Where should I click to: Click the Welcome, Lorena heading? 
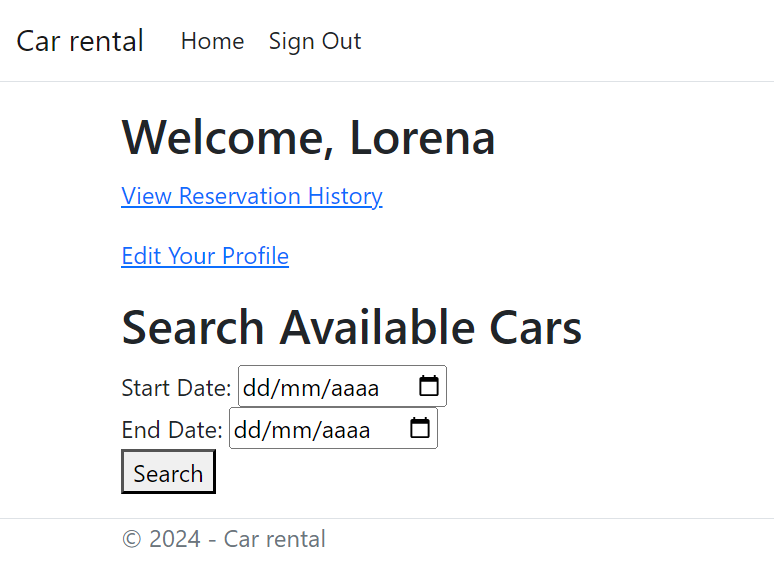pyautogui.click(x=308, y=138)
